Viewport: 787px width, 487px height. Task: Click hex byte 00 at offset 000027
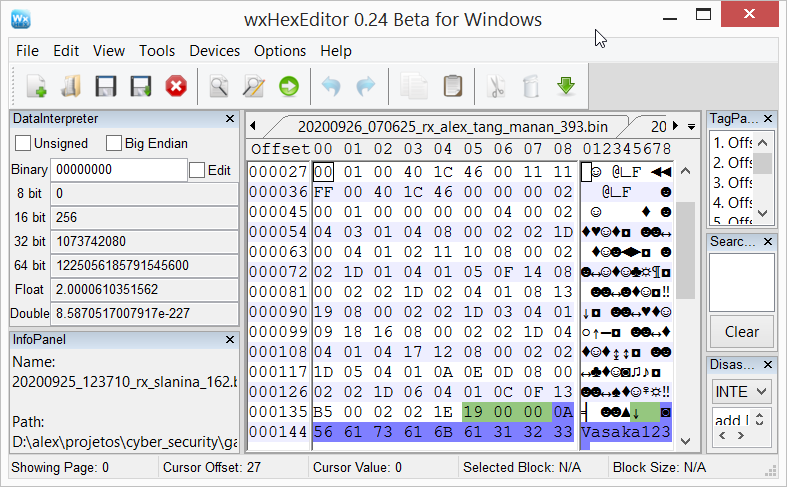pos(323,172)
